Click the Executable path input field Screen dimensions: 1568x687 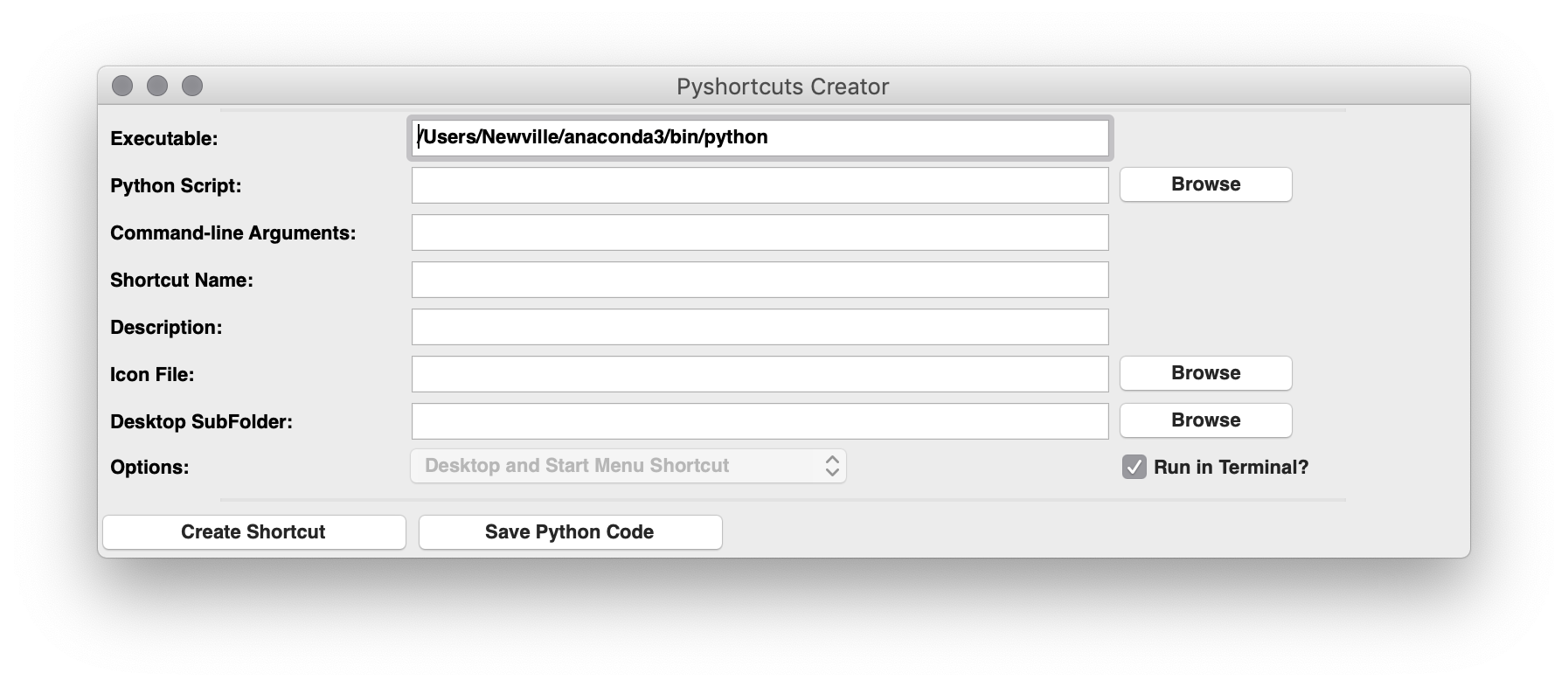tap(760, 138)
